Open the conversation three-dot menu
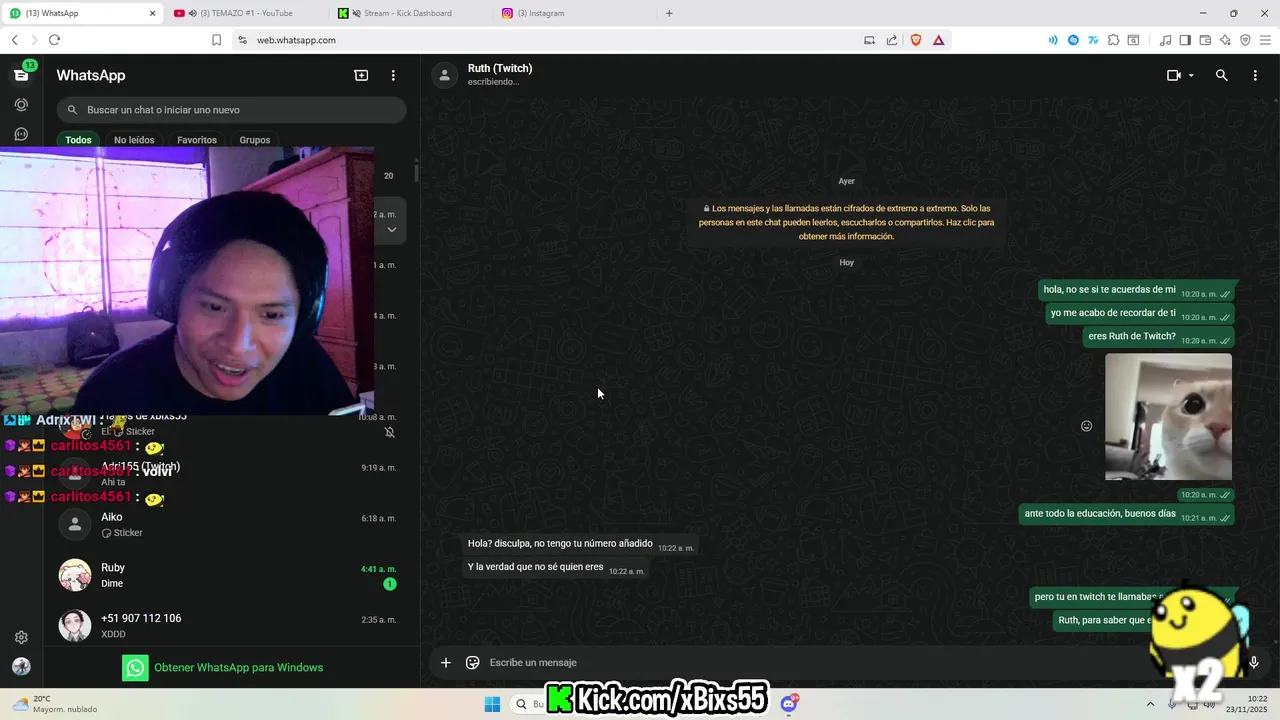1280x720 pixels. pos(1255,75)
